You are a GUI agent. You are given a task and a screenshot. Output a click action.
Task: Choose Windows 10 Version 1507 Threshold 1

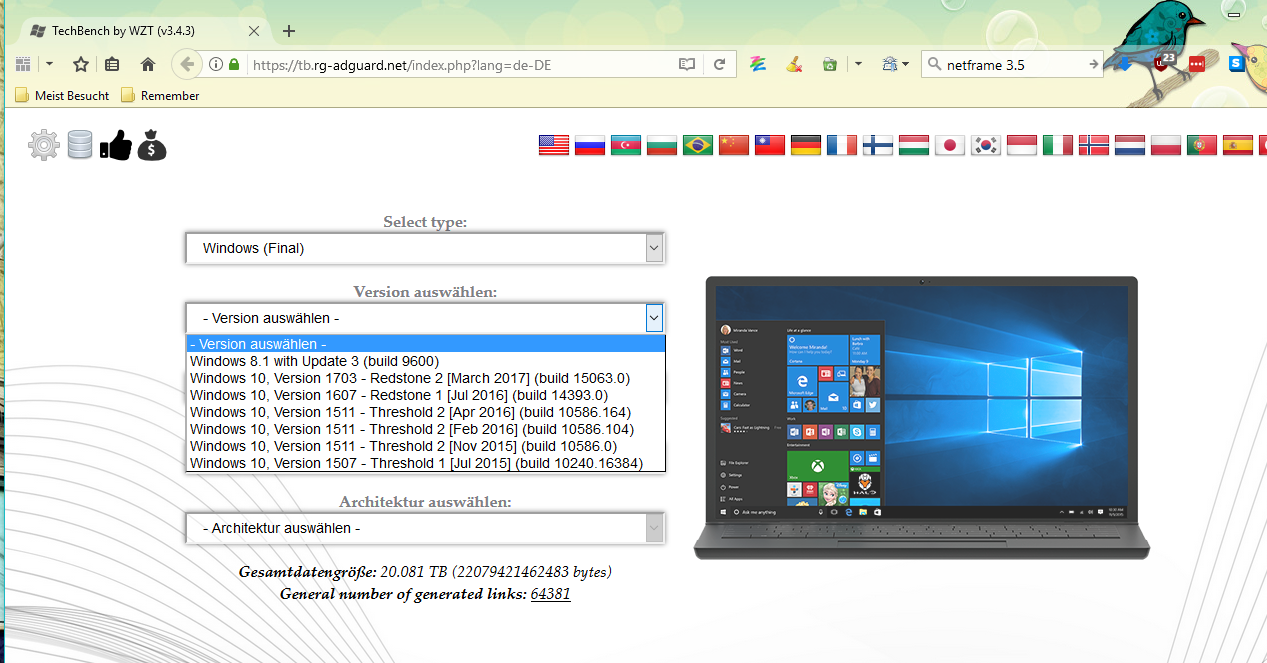(x=426, y=463)
